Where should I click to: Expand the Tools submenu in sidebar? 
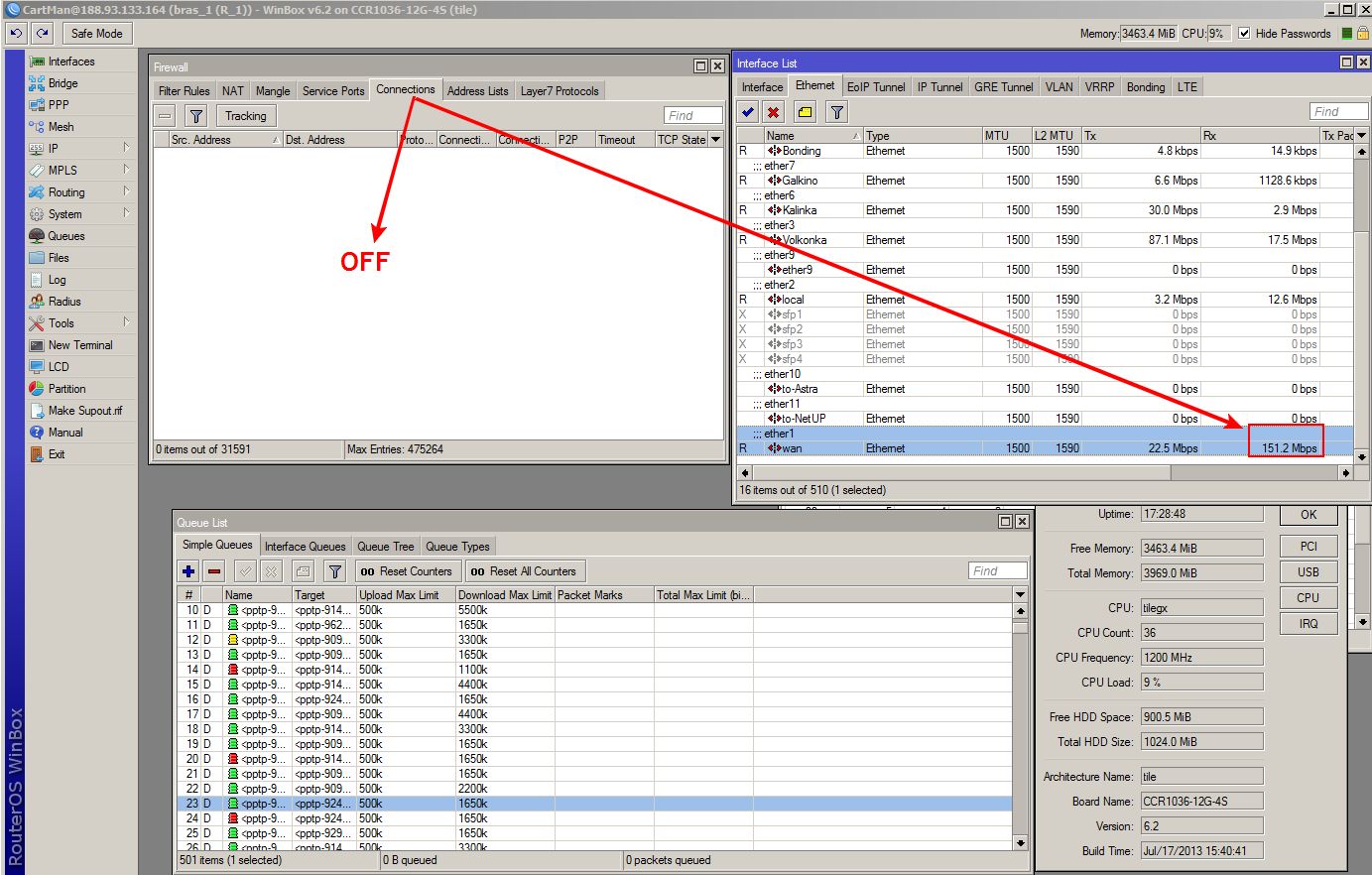click(127, 323)
